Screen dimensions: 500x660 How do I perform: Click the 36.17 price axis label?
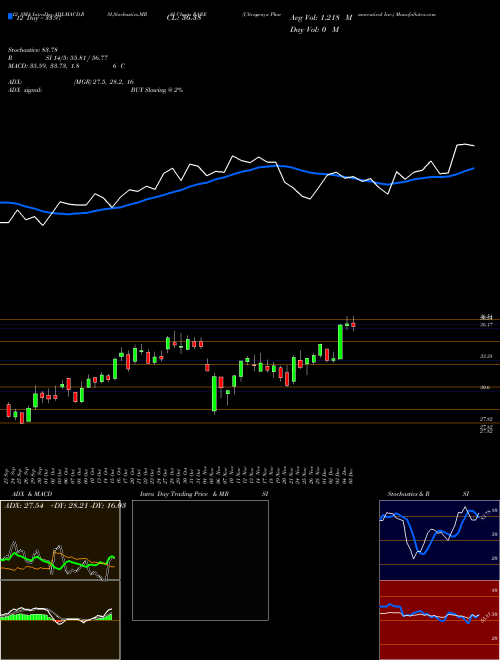[487, 325]
